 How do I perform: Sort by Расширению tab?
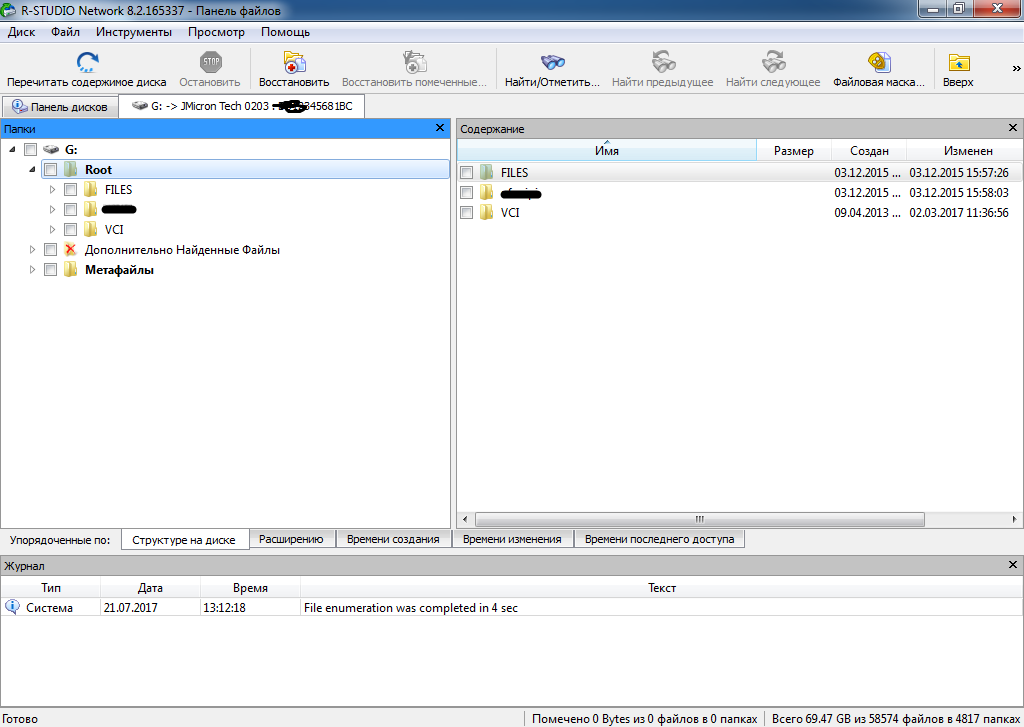point(291,539)
